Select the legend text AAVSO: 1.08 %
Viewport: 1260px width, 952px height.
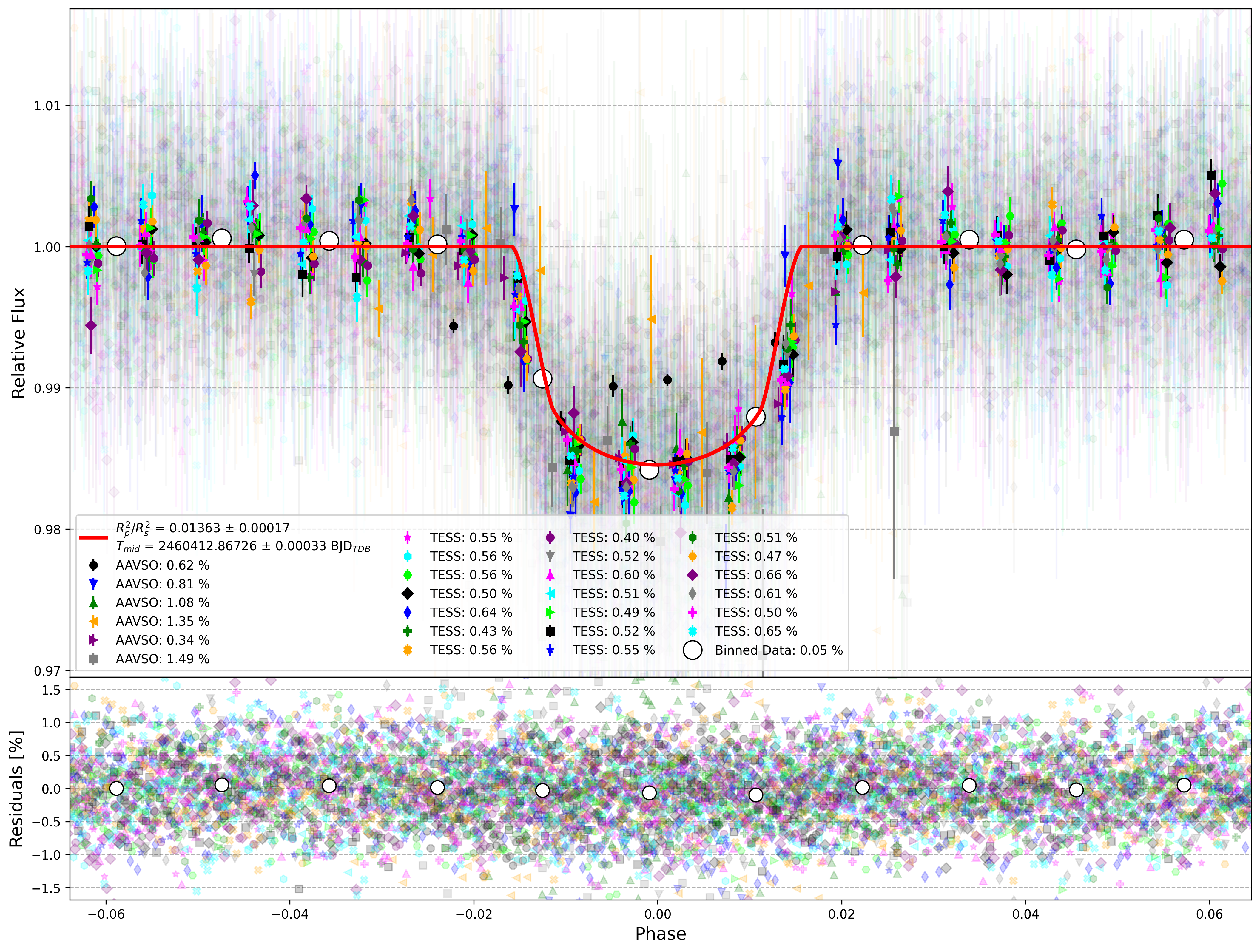pyautogui.click(x=163, y=603)
